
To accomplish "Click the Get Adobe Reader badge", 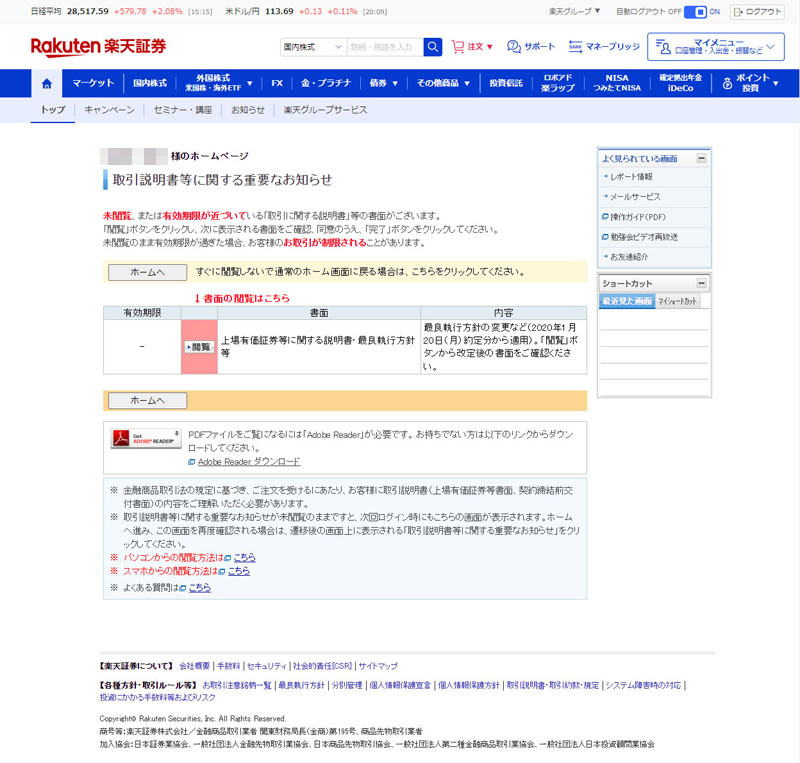I will coord(146,437).
